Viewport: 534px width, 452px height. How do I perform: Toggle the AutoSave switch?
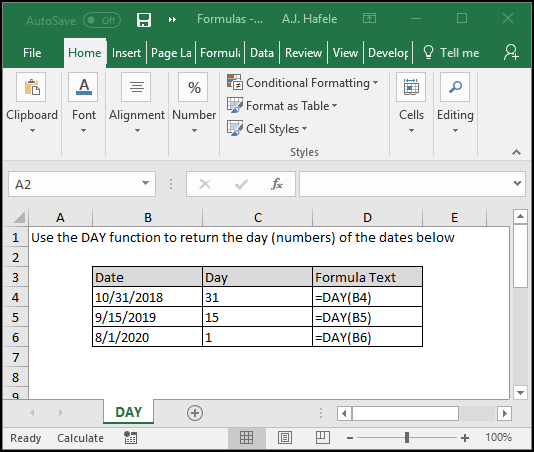[x=102, y=20]
